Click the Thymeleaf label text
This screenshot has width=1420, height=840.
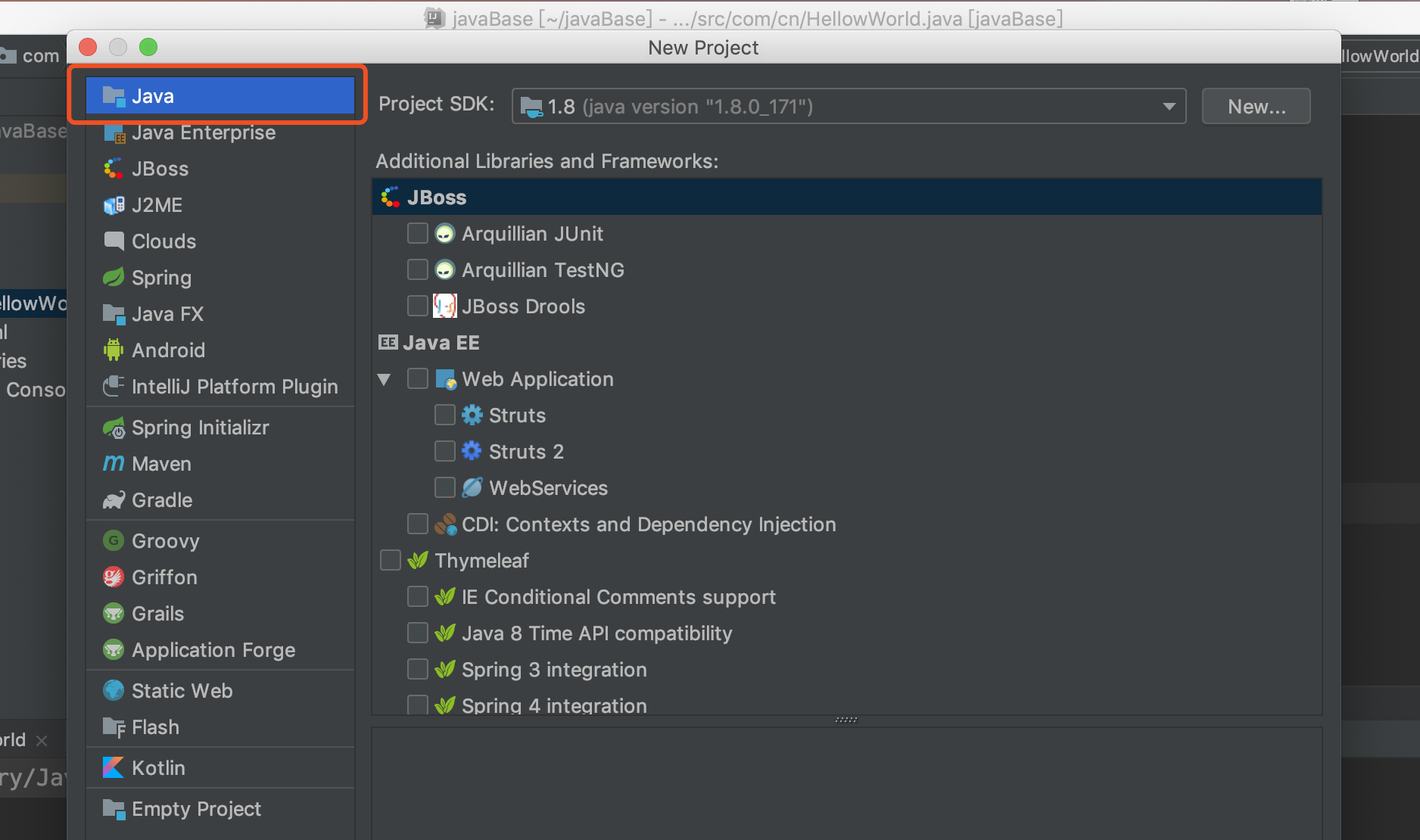point(481,561)
